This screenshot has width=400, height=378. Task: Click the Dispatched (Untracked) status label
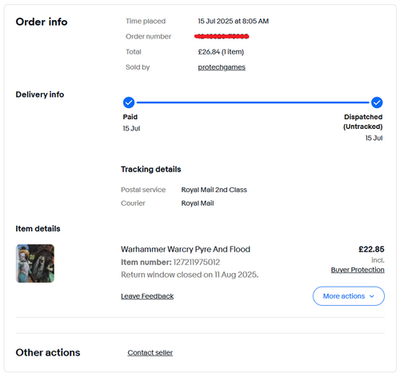pyautogui.click(x=363, y=122)
